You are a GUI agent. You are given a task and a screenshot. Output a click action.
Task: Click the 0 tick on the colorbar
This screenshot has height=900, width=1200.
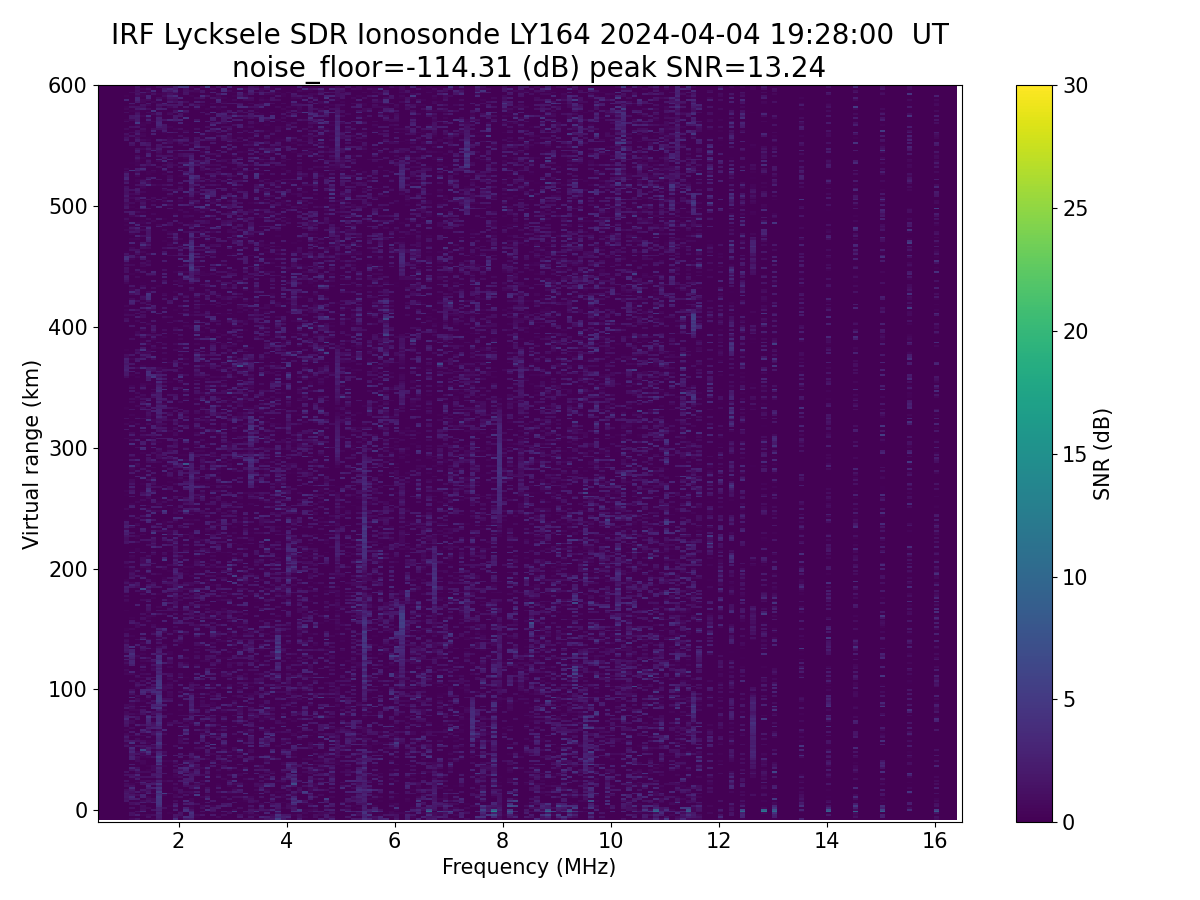1069,822
